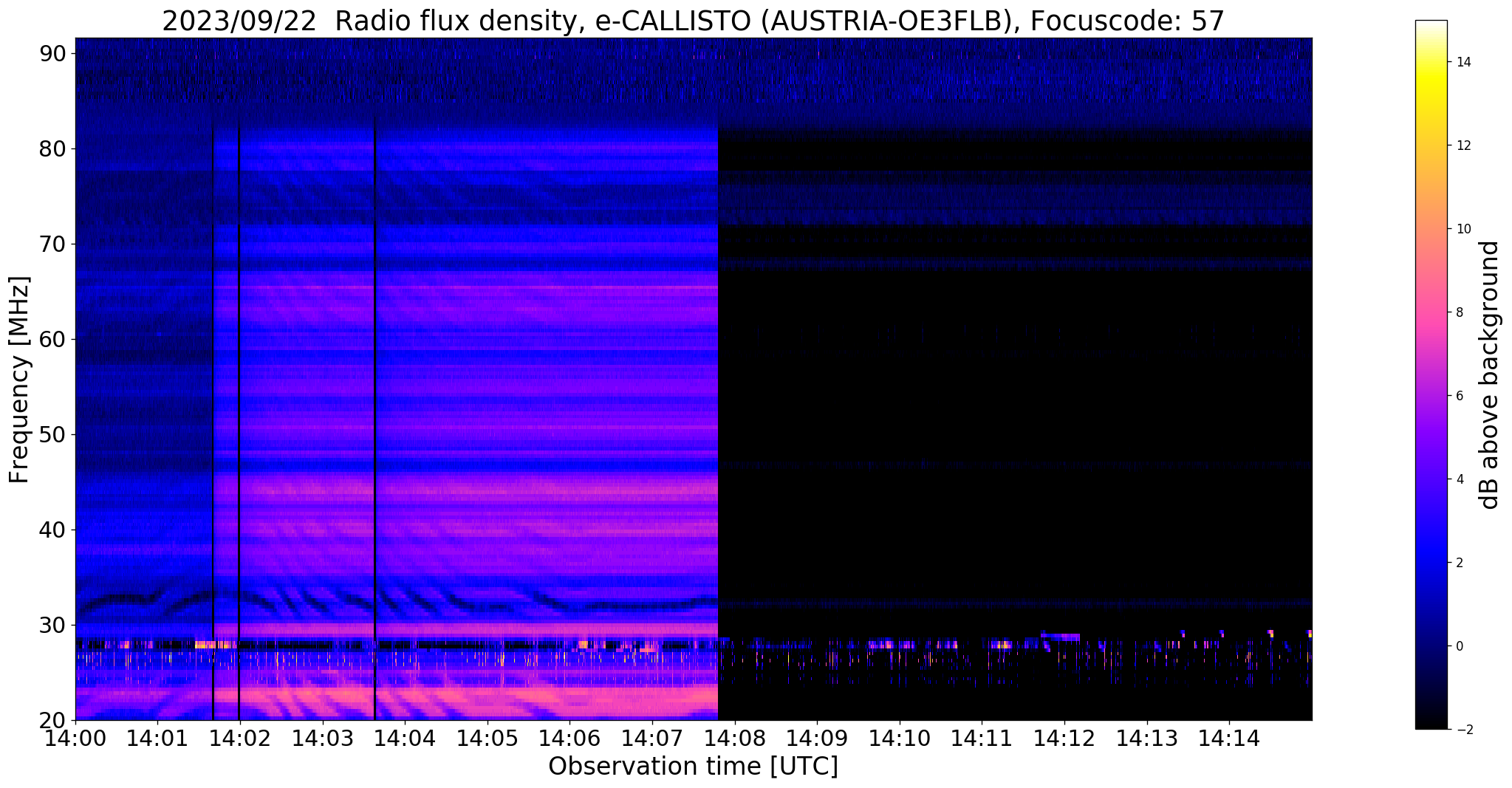Click the colorbar tick value 2
This screenshot has width=1512, height=788.
(1458, 563)
